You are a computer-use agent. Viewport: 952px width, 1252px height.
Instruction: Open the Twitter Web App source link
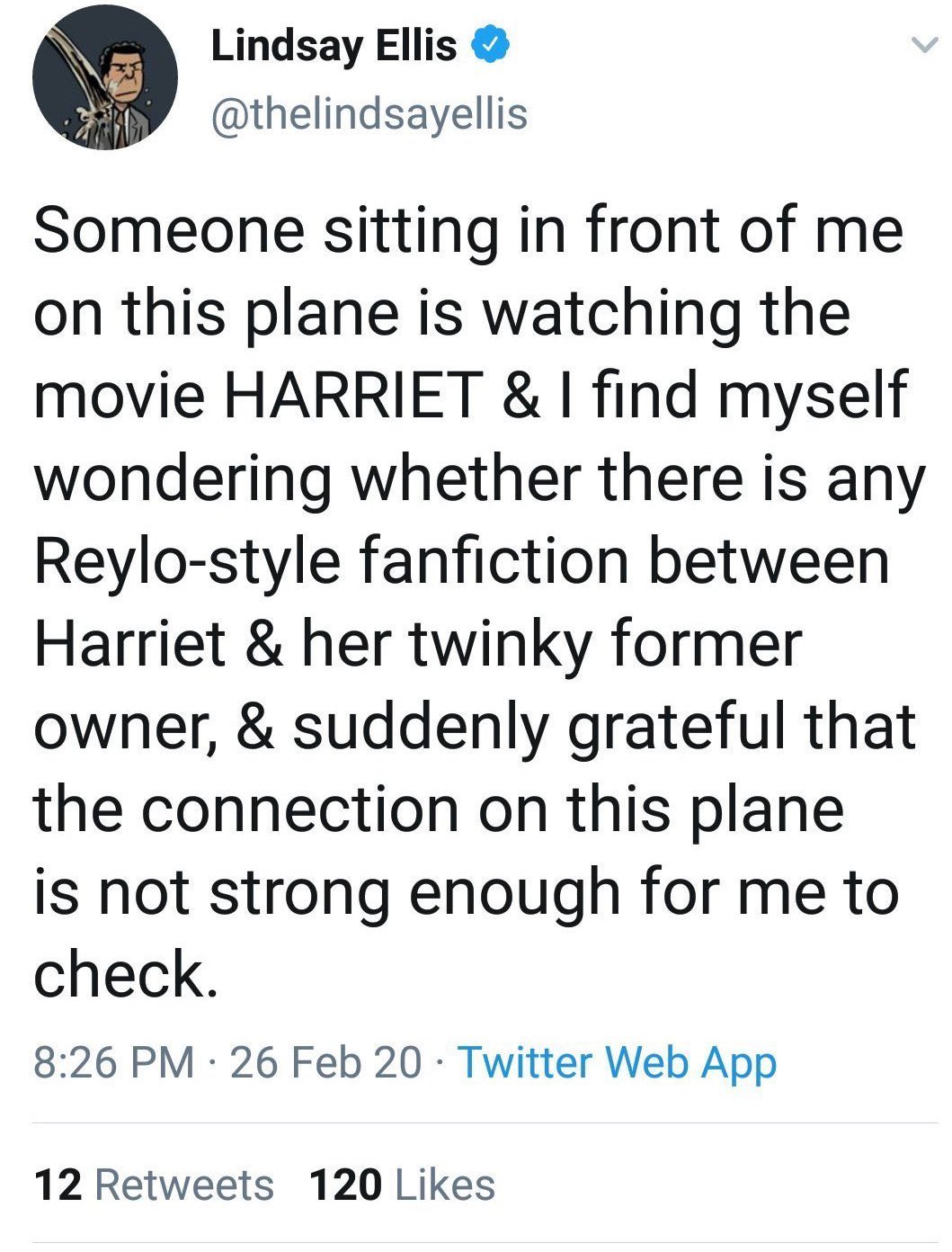(618, 1062)
